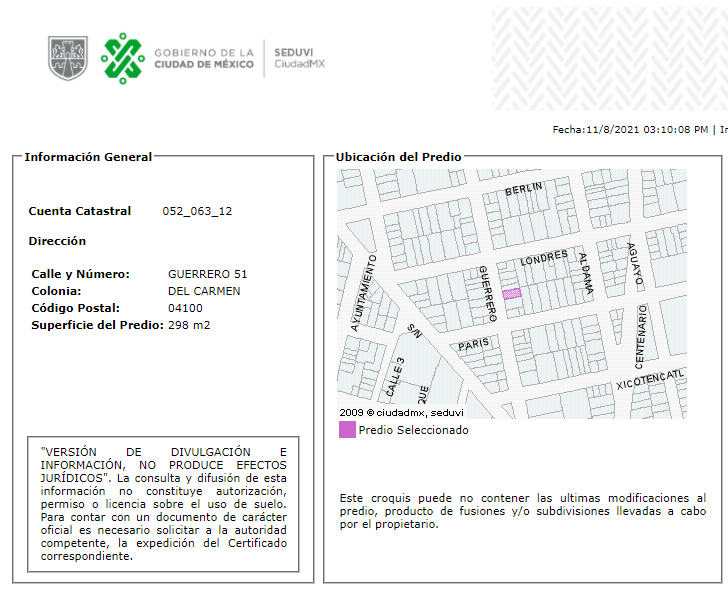Click the Dirección heading
The height and width of the screenshot is (591, 728).
[x=57, y=241]
